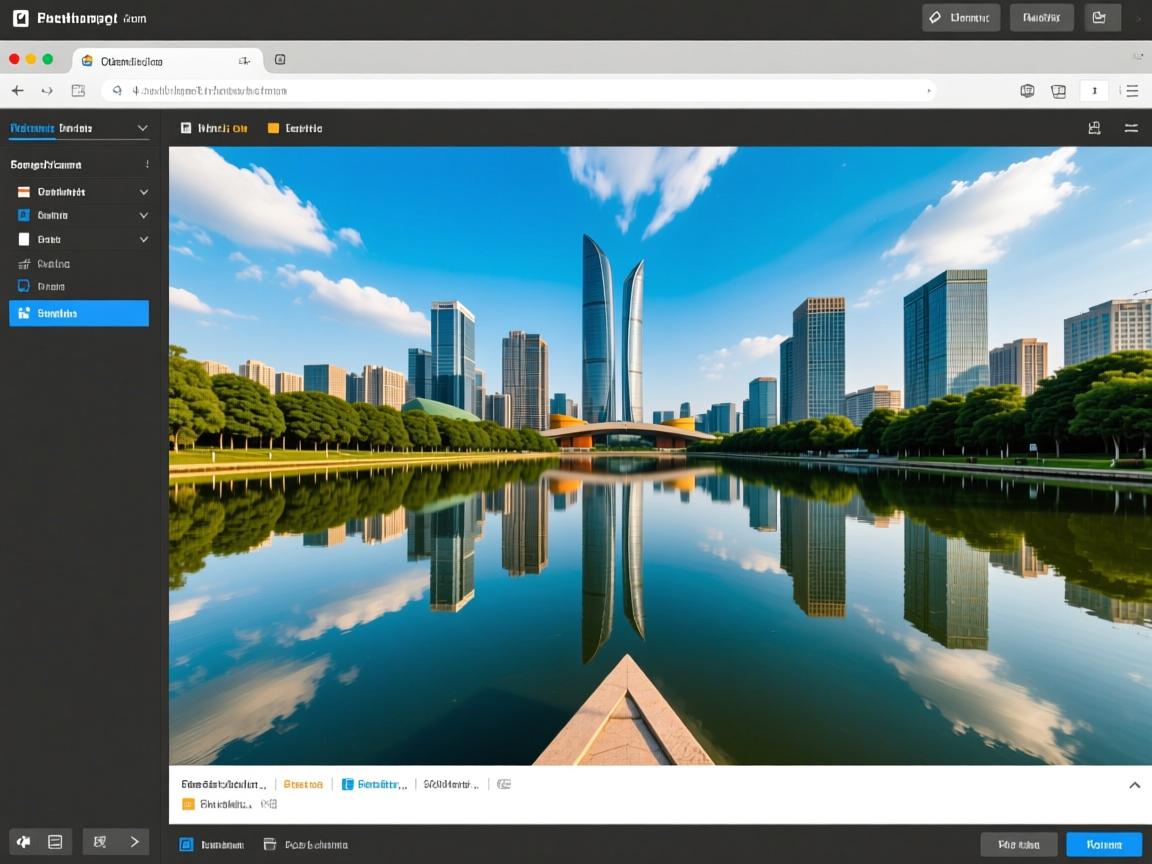
Task: Open the dropdown chevron at sidebar panel header
Action: [142, 128]
